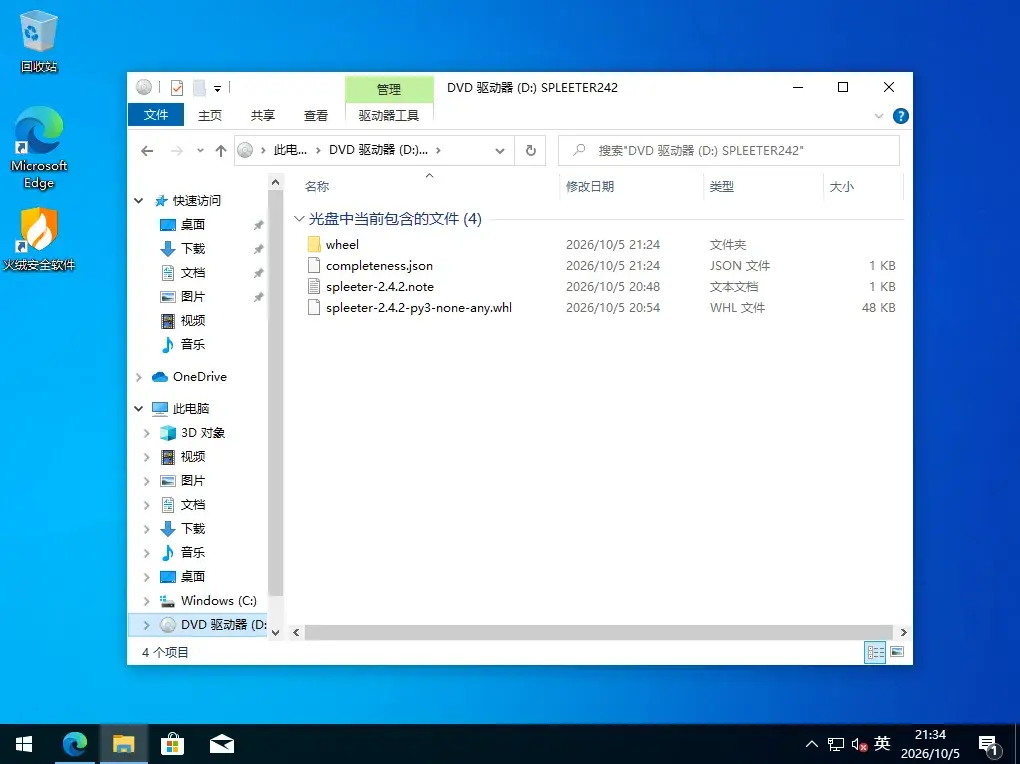The width and height of the screenshot is (1020, 764).
Task: Click the horizontal scrollbar under file list
Action: coord(598,633)
